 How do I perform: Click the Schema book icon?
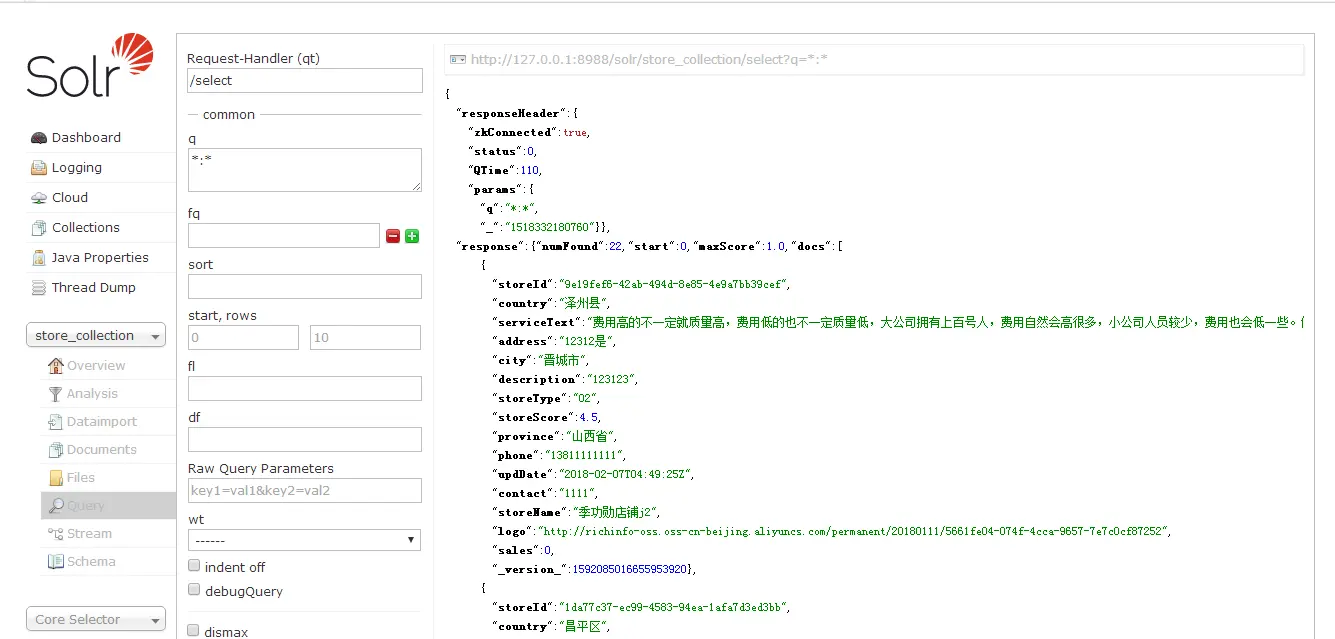coord(56,562)
